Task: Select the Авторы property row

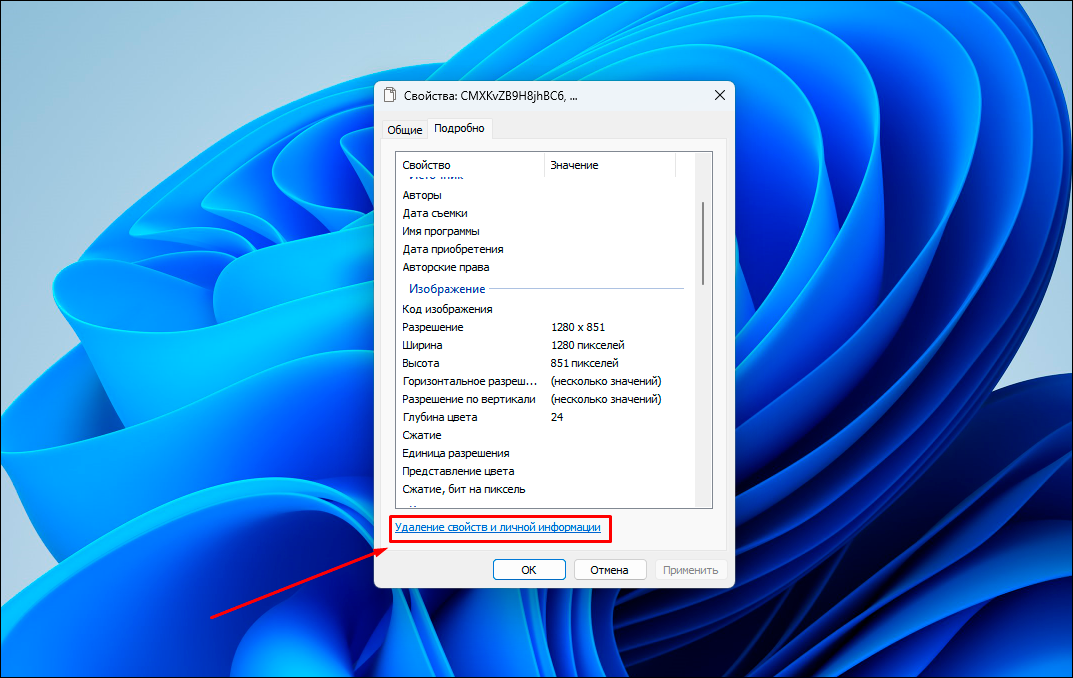Action: point(545,195)
